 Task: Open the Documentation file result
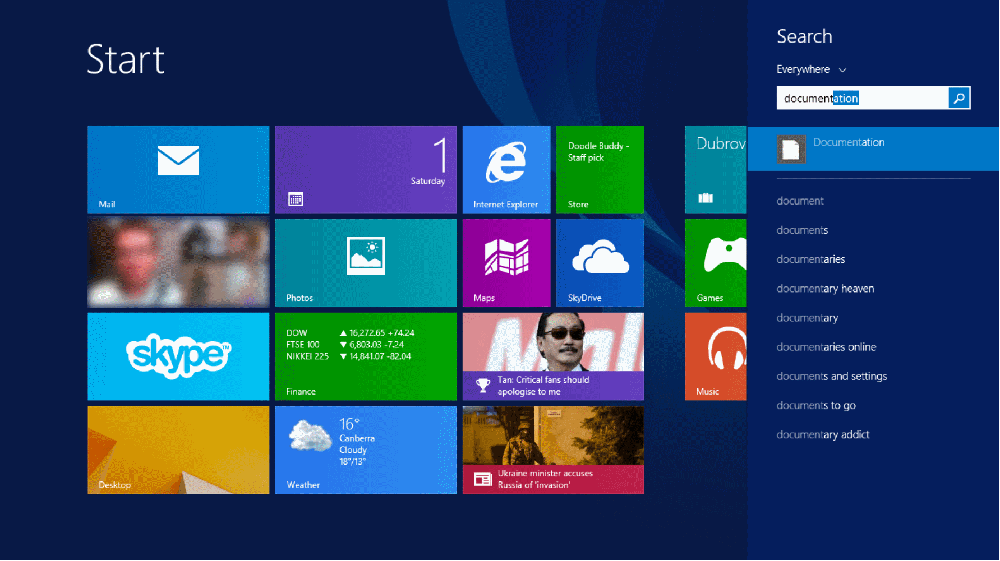[873, 149]
